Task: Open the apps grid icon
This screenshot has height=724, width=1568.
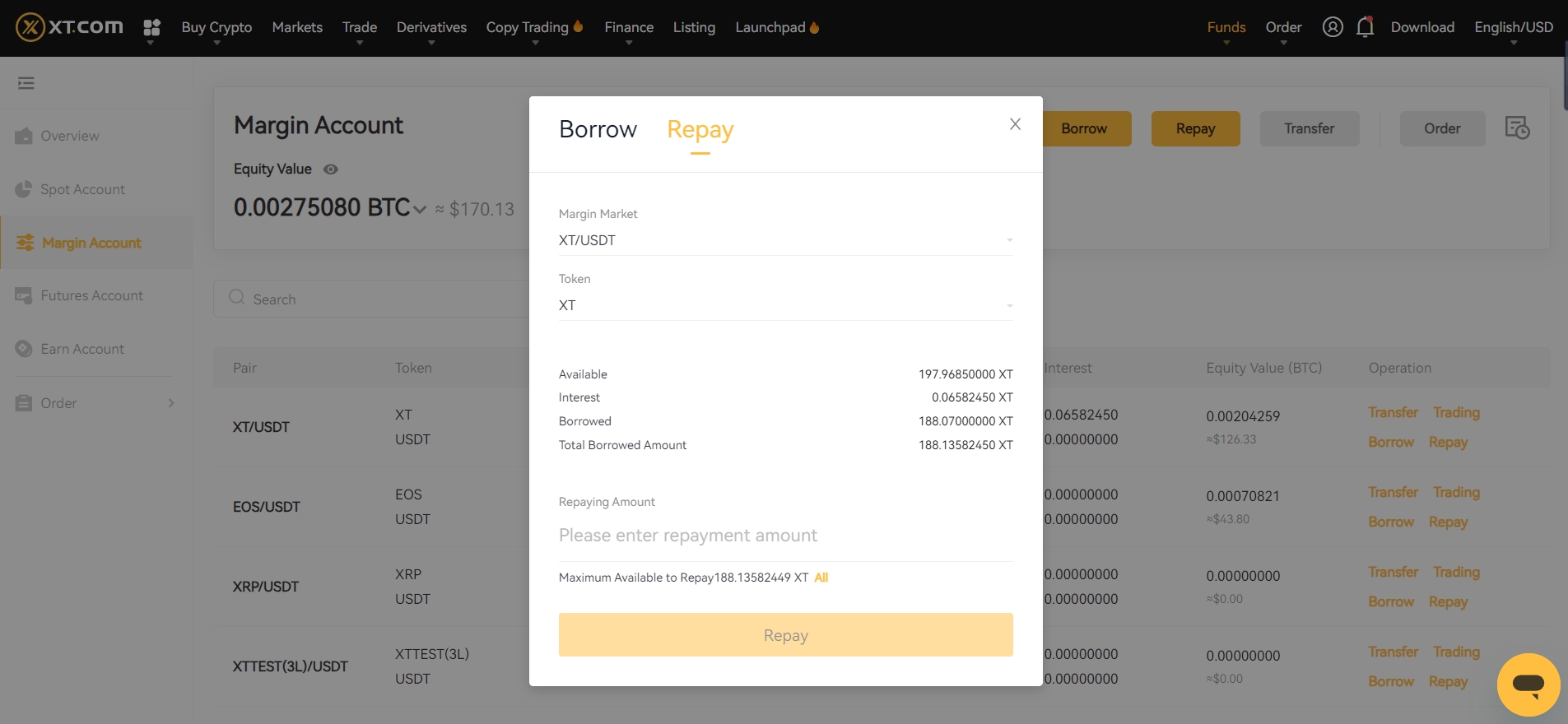Action: (x=151, y=28)
